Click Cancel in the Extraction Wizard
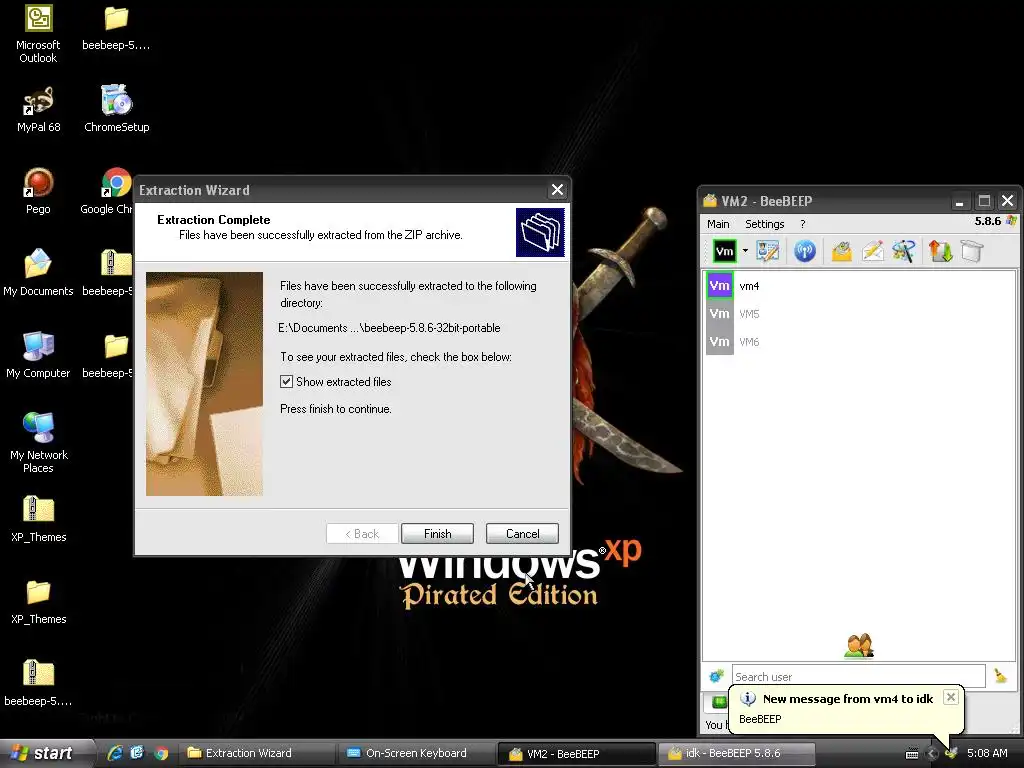Screen dimensions: 1024x768 (522, 534)
